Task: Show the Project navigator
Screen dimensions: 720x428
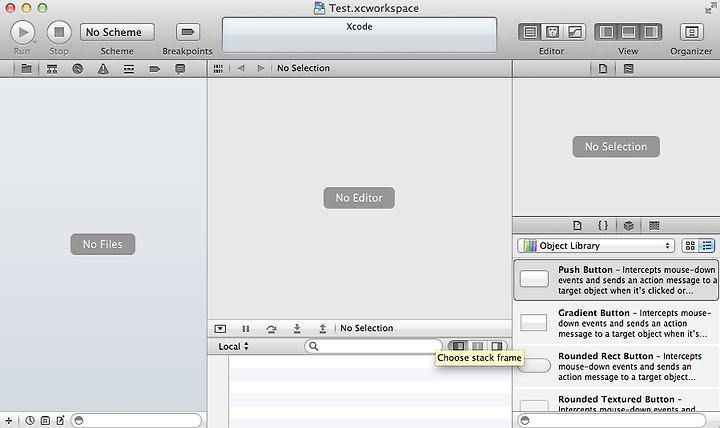Action: (26, 69)
